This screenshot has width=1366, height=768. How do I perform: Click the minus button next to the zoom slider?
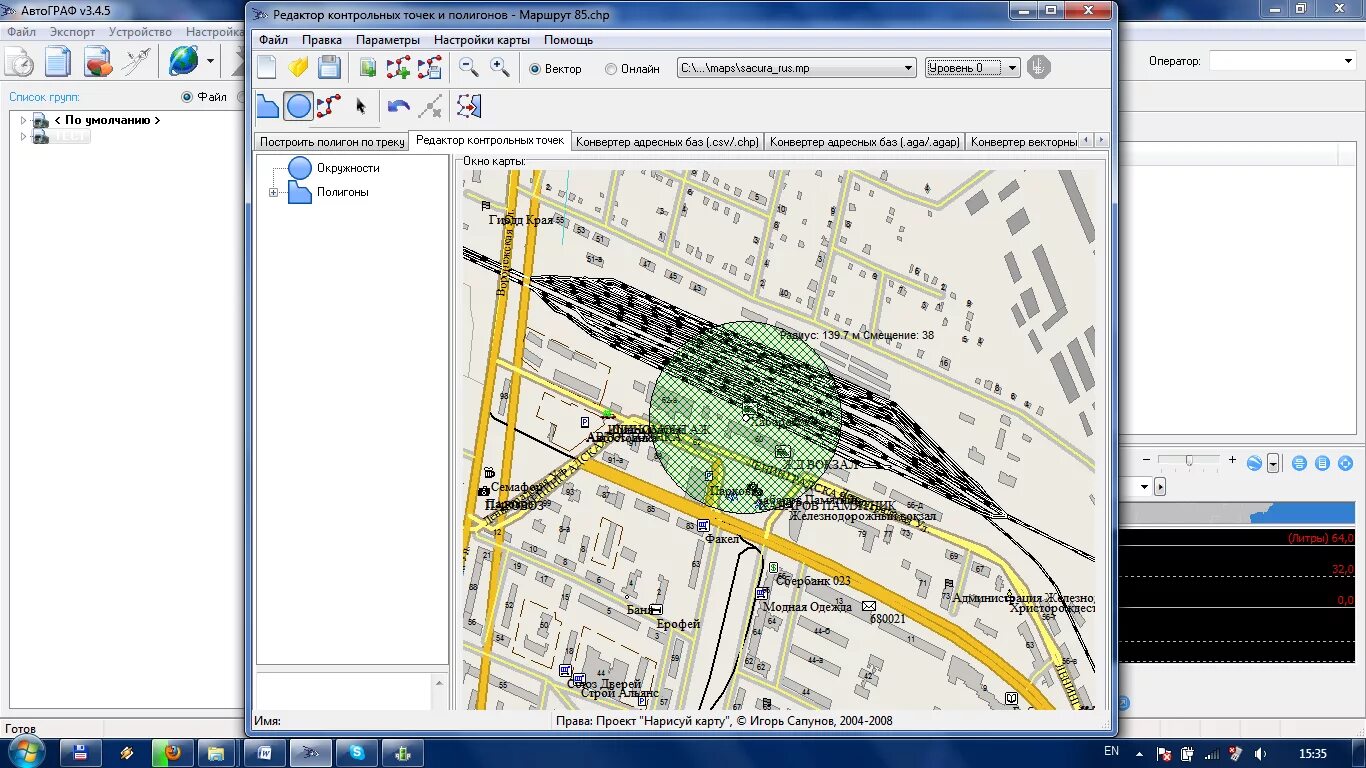click(1148, 460)
